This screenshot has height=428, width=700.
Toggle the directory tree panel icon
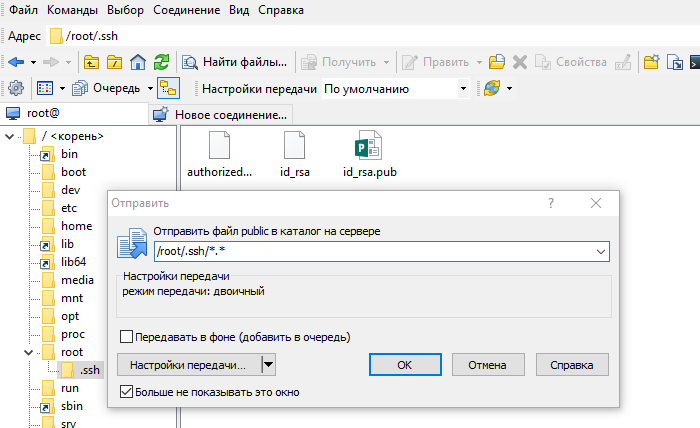pos(168,88)
